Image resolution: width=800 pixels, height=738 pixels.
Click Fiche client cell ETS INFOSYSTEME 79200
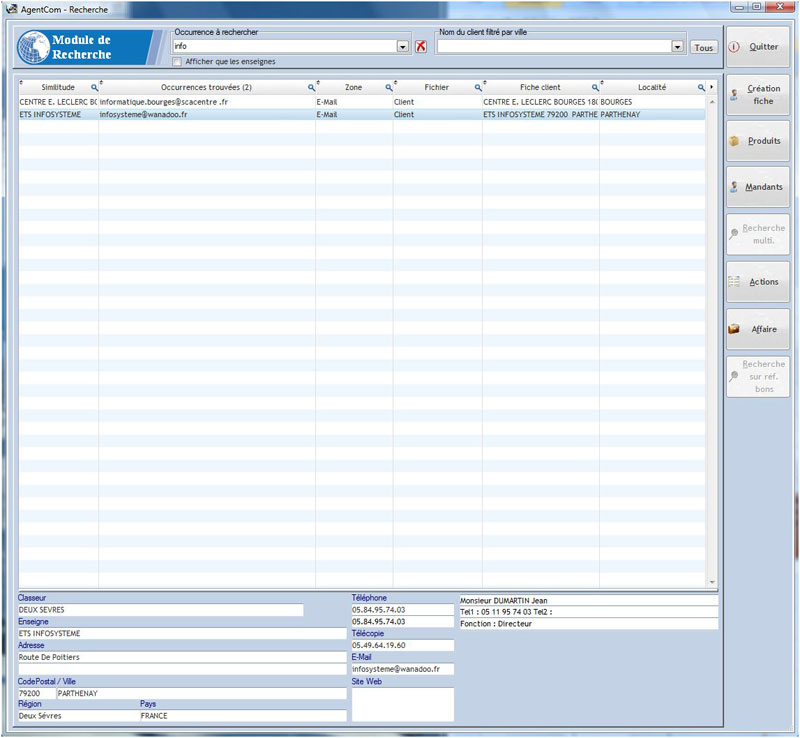pyautogui.click(x=540, y=115)
